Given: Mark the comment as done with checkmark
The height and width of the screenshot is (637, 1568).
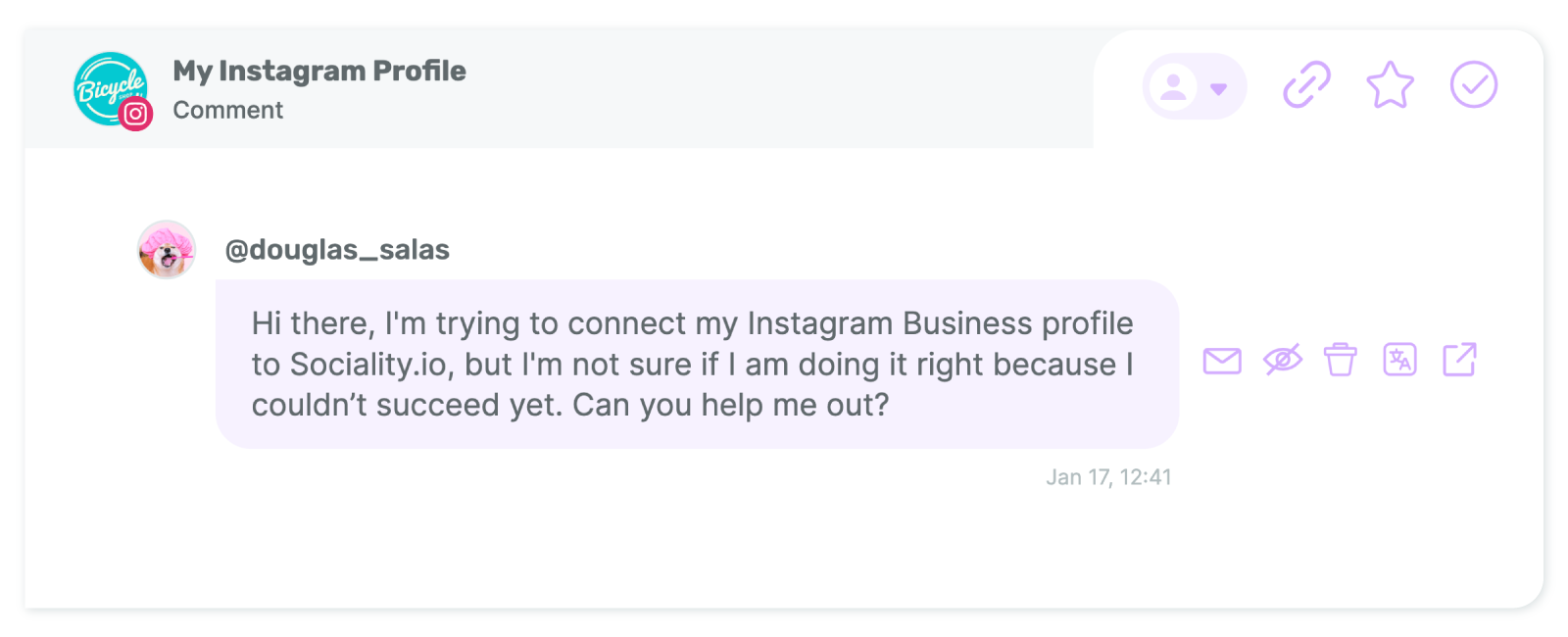Looking at the screenshot, I should (x=1473, y=85).
